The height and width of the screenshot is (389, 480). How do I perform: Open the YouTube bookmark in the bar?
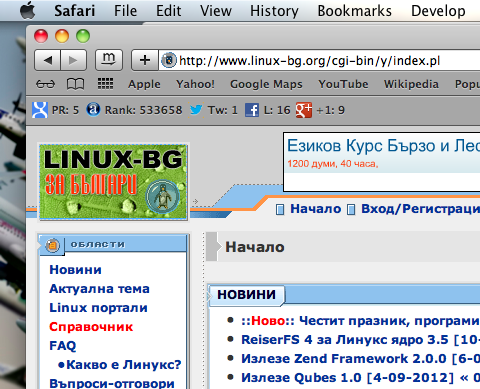pos(343,84)
